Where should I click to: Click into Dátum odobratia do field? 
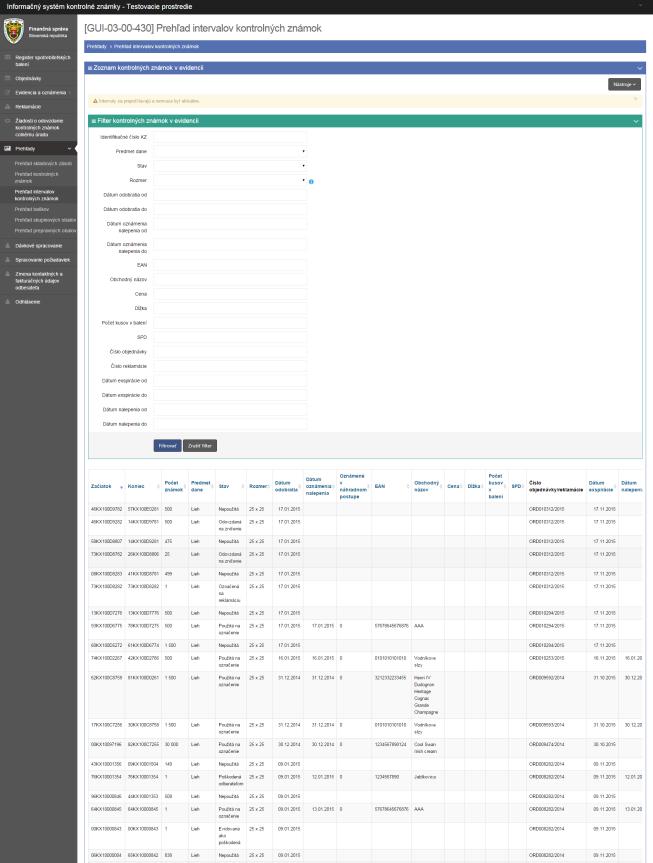click(230, 209)
